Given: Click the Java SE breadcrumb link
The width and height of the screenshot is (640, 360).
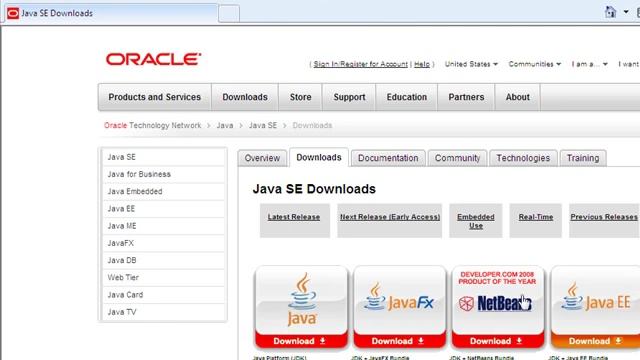Looking at the screenshot, I should pos(263,125).
